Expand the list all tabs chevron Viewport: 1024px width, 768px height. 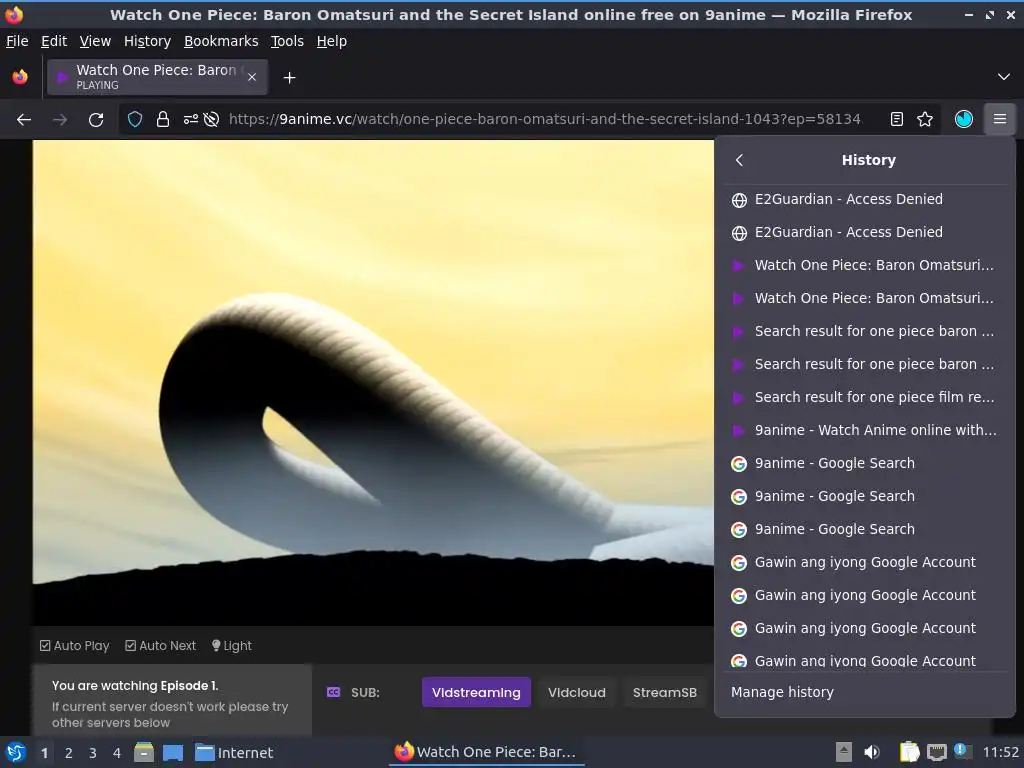pyautogui.click(x=1004, y=77)
